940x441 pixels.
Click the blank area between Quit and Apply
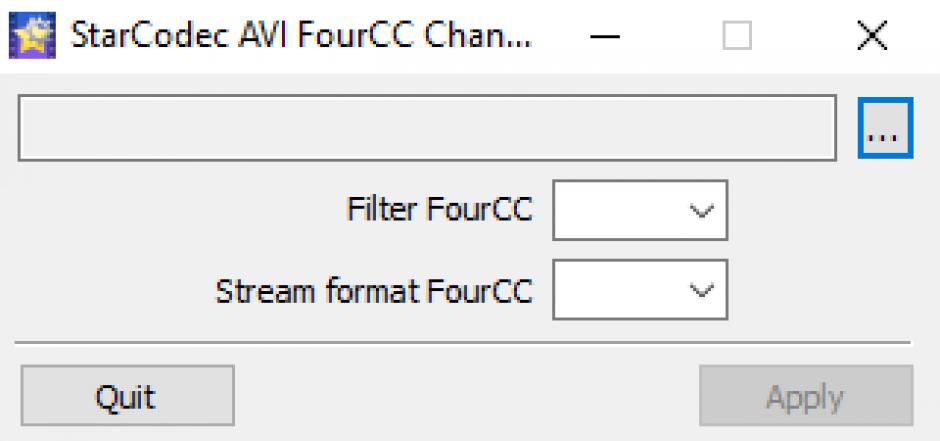click(x=466, y=396)
